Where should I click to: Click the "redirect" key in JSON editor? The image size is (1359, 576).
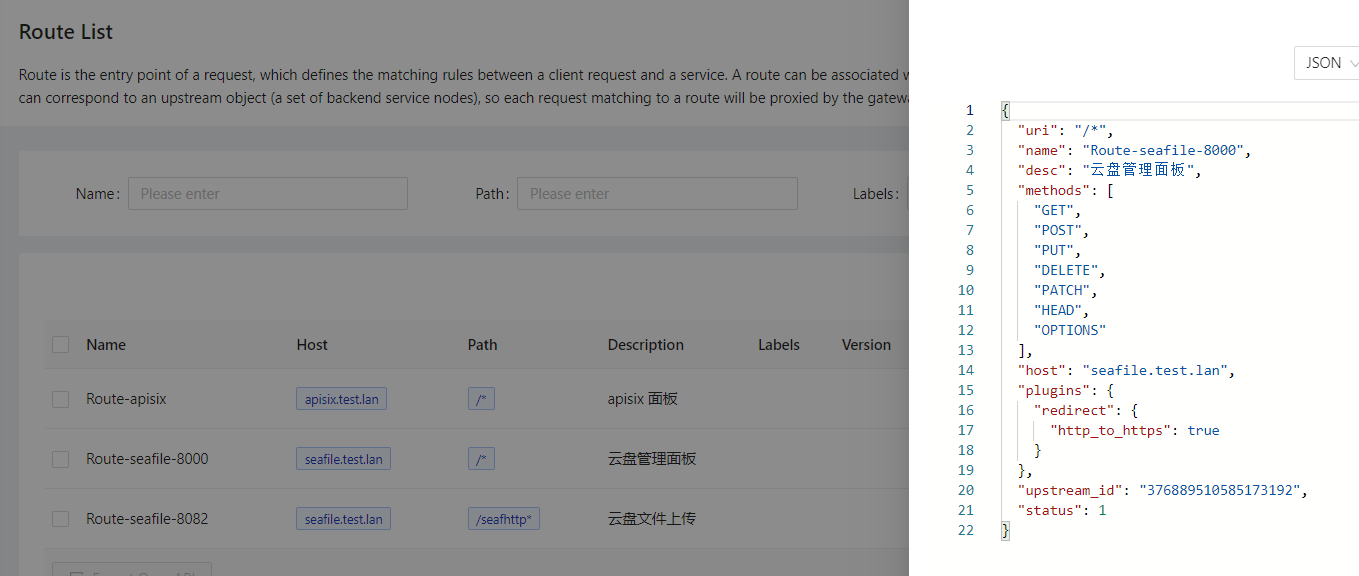pos(1074,410)
